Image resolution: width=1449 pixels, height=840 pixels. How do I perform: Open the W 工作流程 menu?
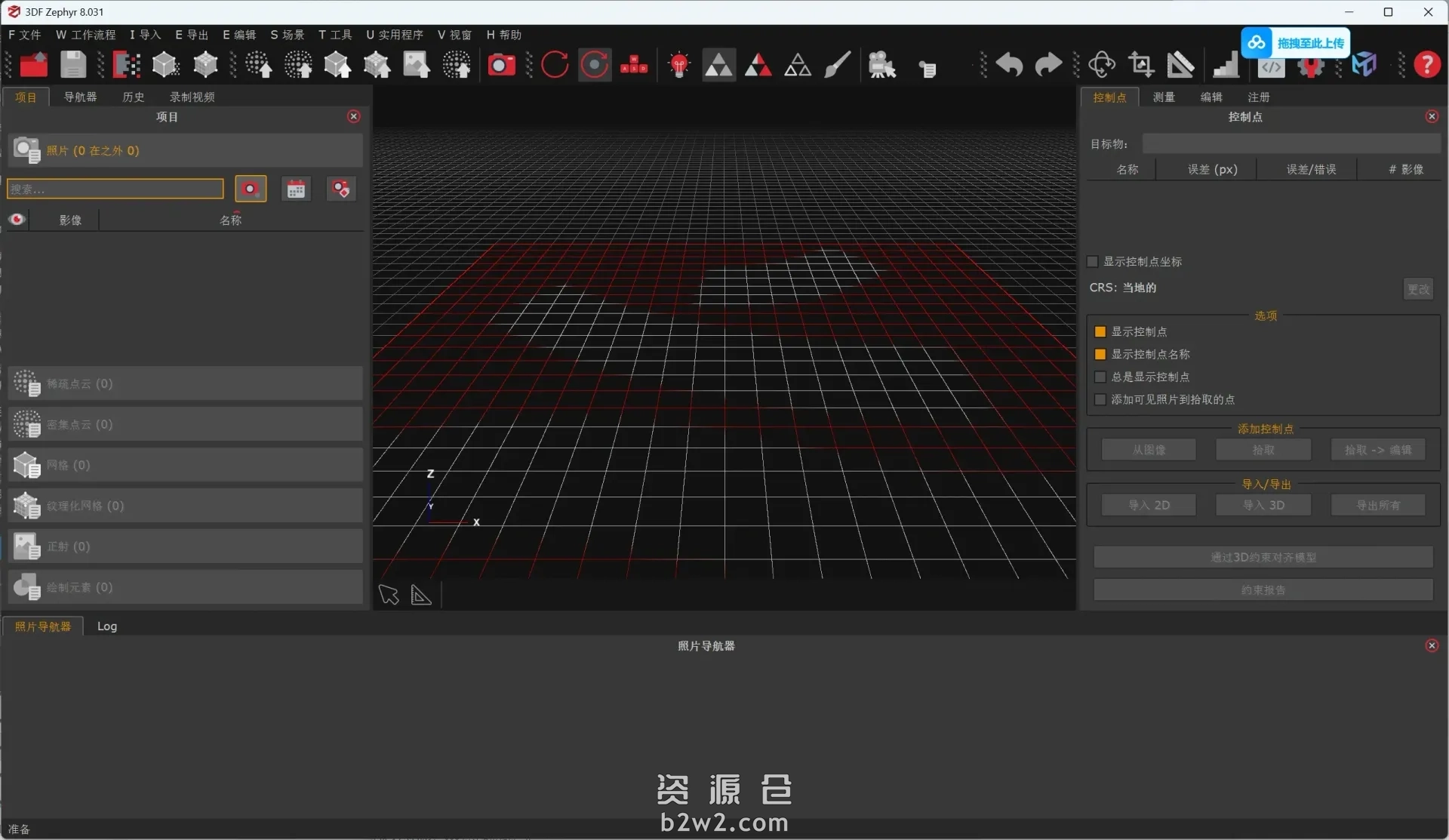(x=85, y=35)
